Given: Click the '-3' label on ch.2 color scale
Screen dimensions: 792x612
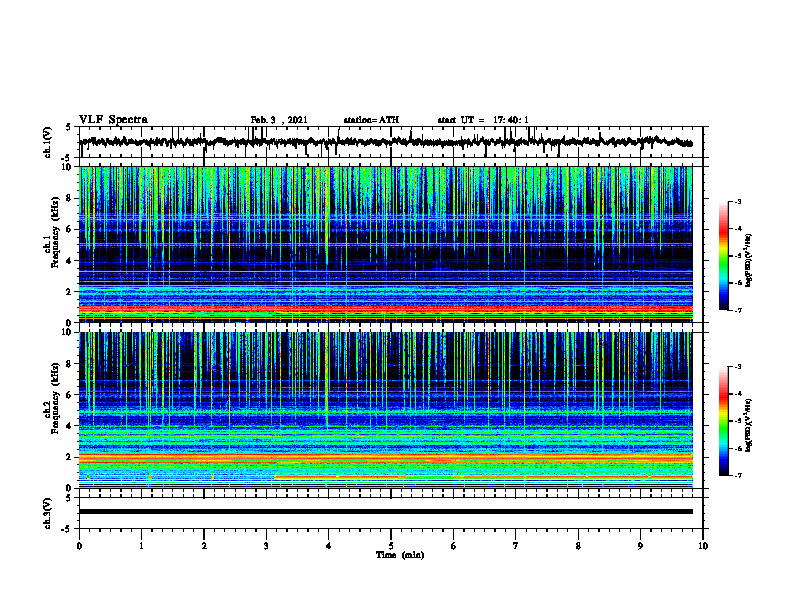Looking at the screenshot, I should coord(738,367).
